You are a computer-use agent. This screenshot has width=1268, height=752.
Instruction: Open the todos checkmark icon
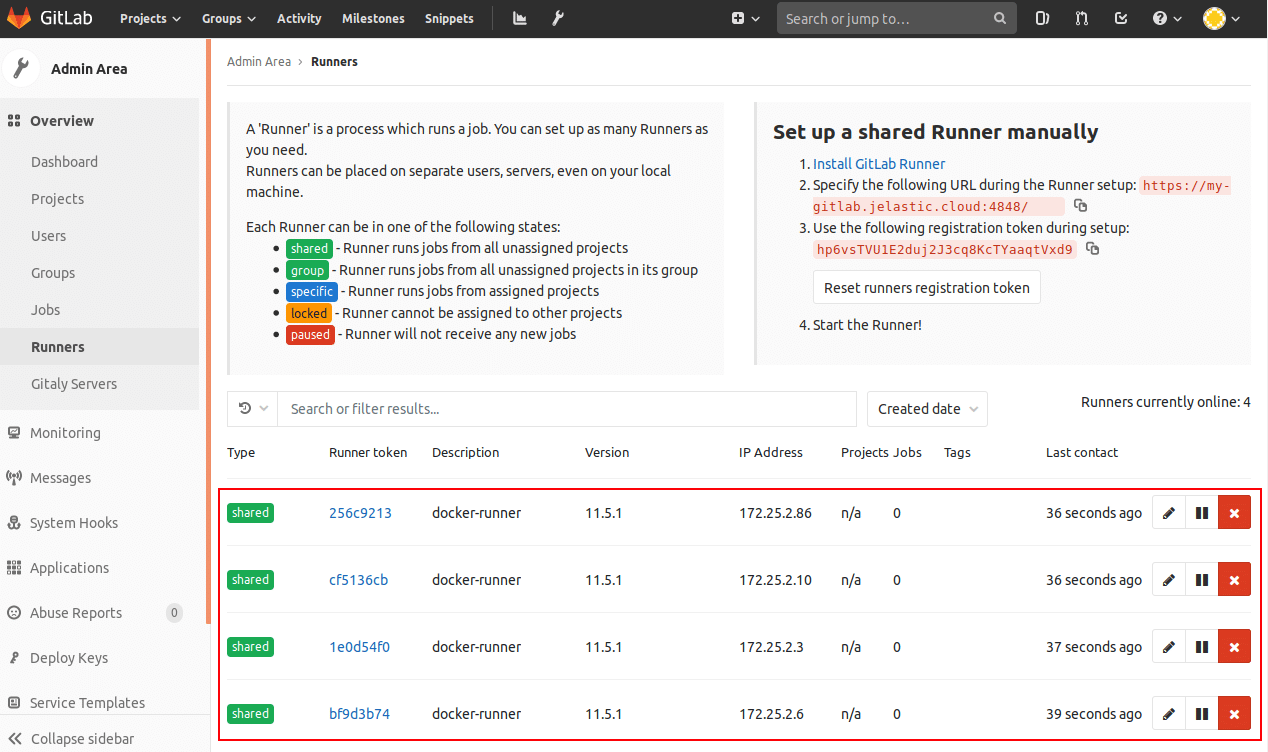coord(1120,18)
